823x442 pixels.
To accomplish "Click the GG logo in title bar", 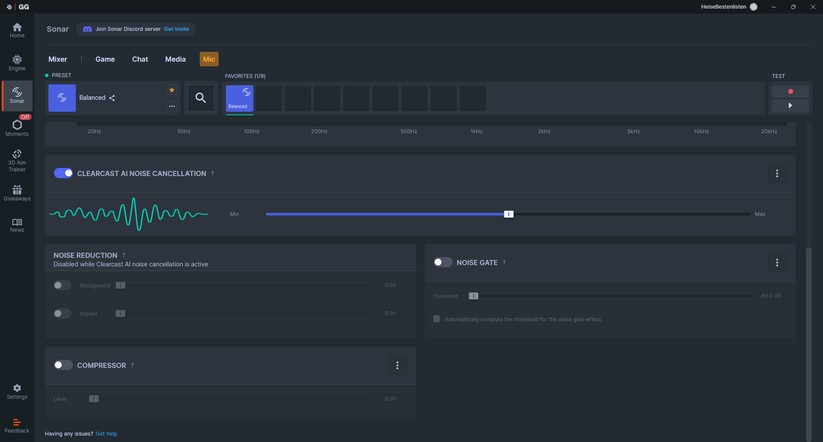I will click(x=24, y=7).
